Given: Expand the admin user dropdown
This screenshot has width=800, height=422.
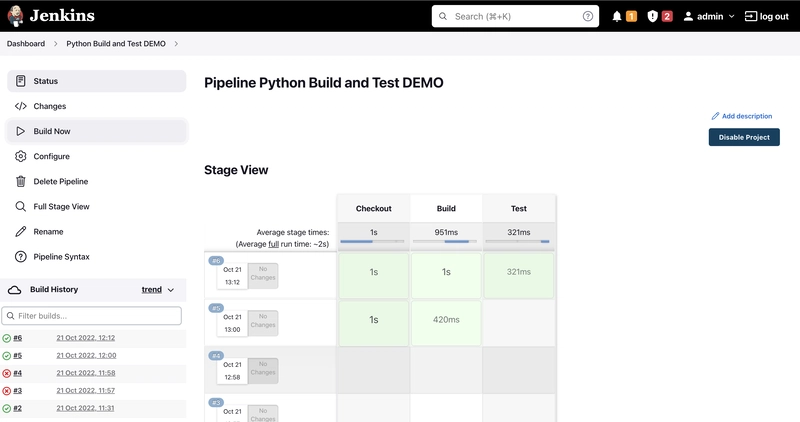Looking at the screenshot, I should tap(731, 17).
